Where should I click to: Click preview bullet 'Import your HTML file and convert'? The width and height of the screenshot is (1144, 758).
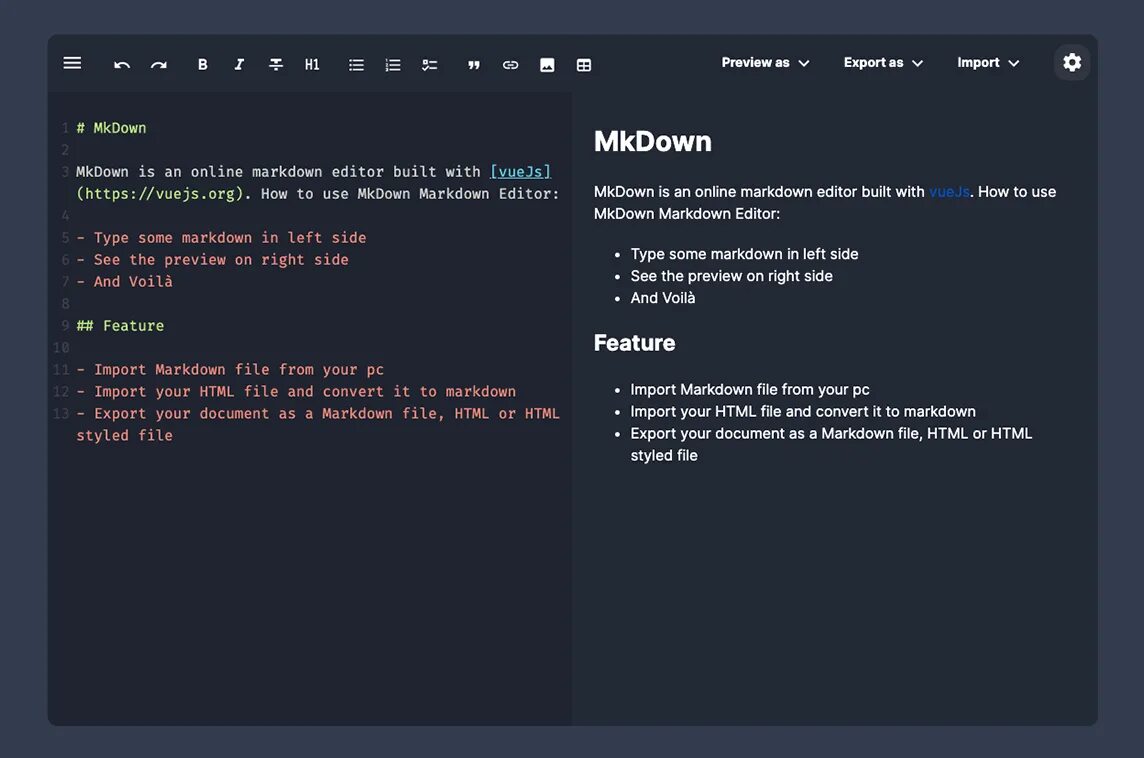803,411
